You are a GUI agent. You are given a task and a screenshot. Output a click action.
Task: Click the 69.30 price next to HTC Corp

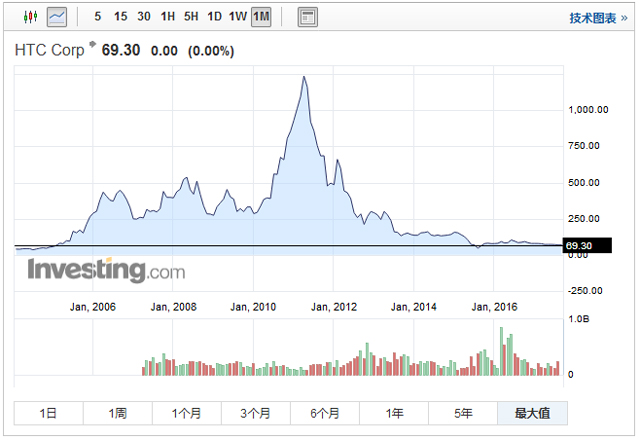pos(121,50)
